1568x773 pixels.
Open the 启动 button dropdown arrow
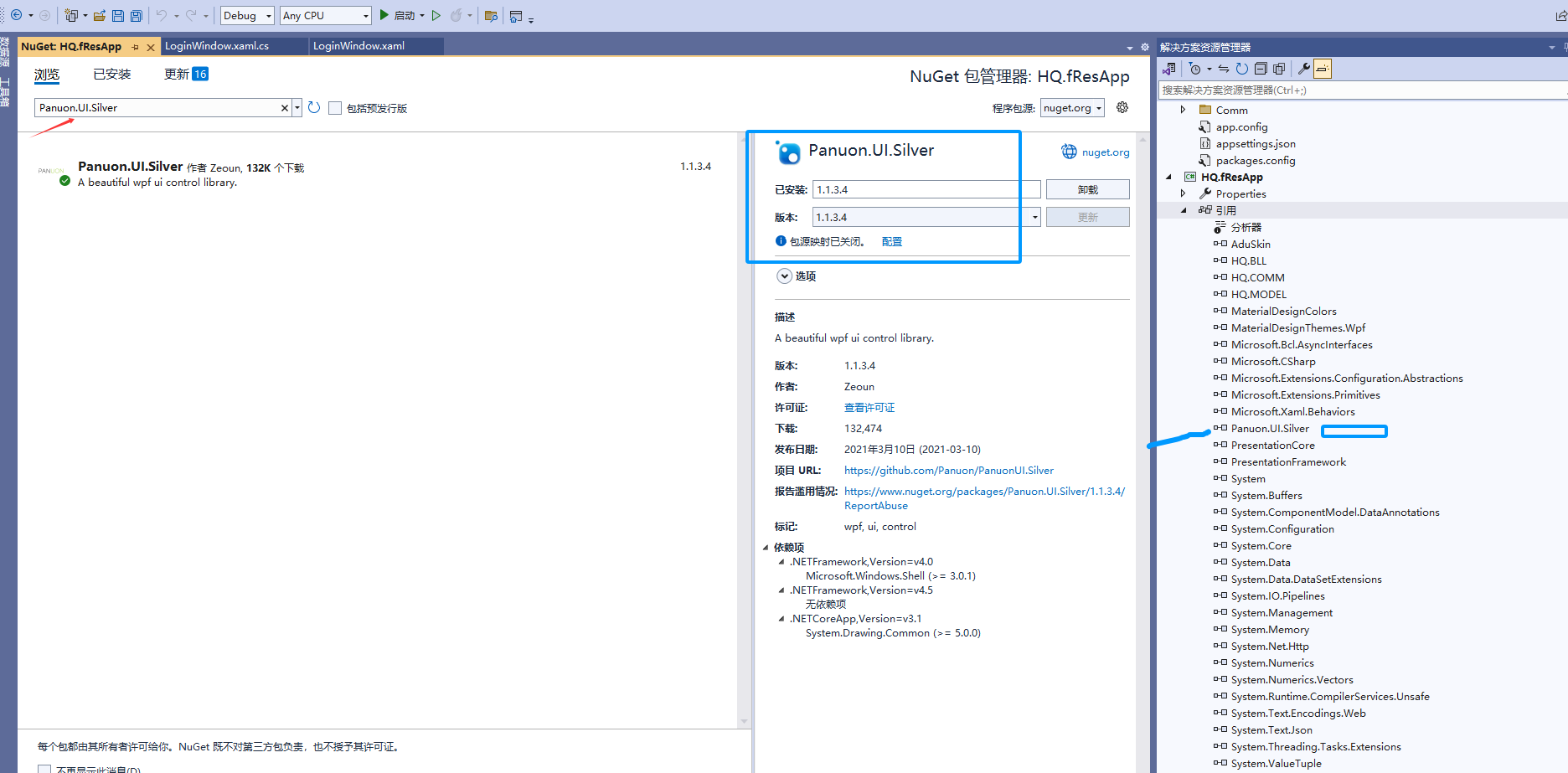(421, 15)
